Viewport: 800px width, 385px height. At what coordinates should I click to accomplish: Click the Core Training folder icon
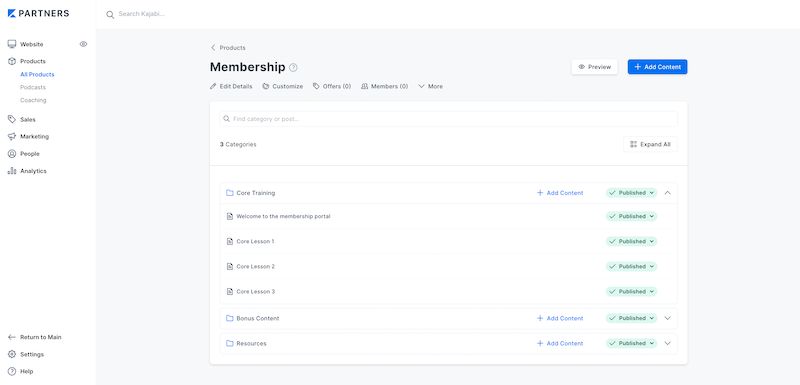230,193
